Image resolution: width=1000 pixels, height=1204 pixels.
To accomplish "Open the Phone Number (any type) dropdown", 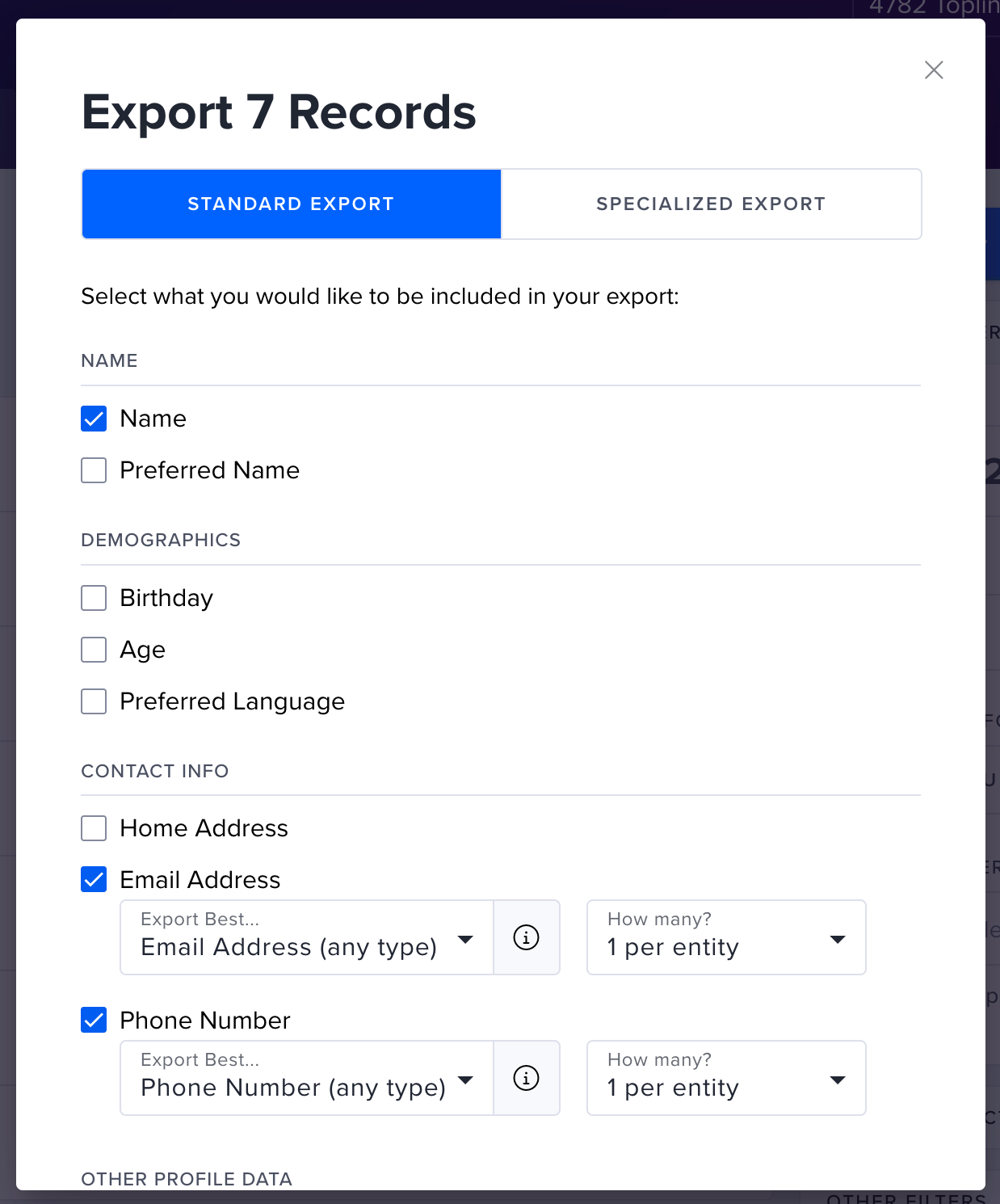I will pyautogui.click(x=307, y=1078).
